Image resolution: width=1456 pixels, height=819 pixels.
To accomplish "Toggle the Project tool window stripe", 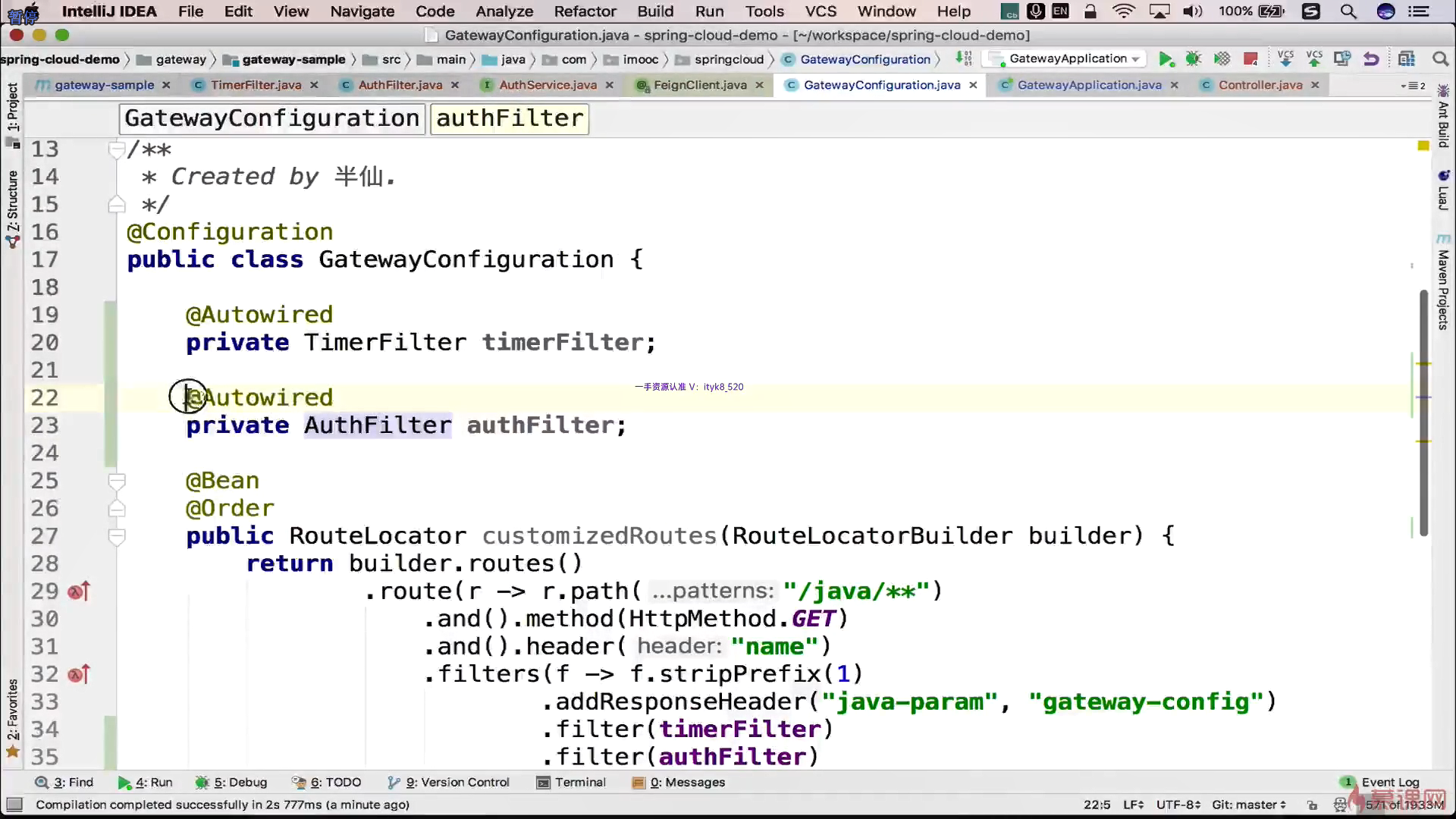I will pyautogui.click(x=12, y=108).
